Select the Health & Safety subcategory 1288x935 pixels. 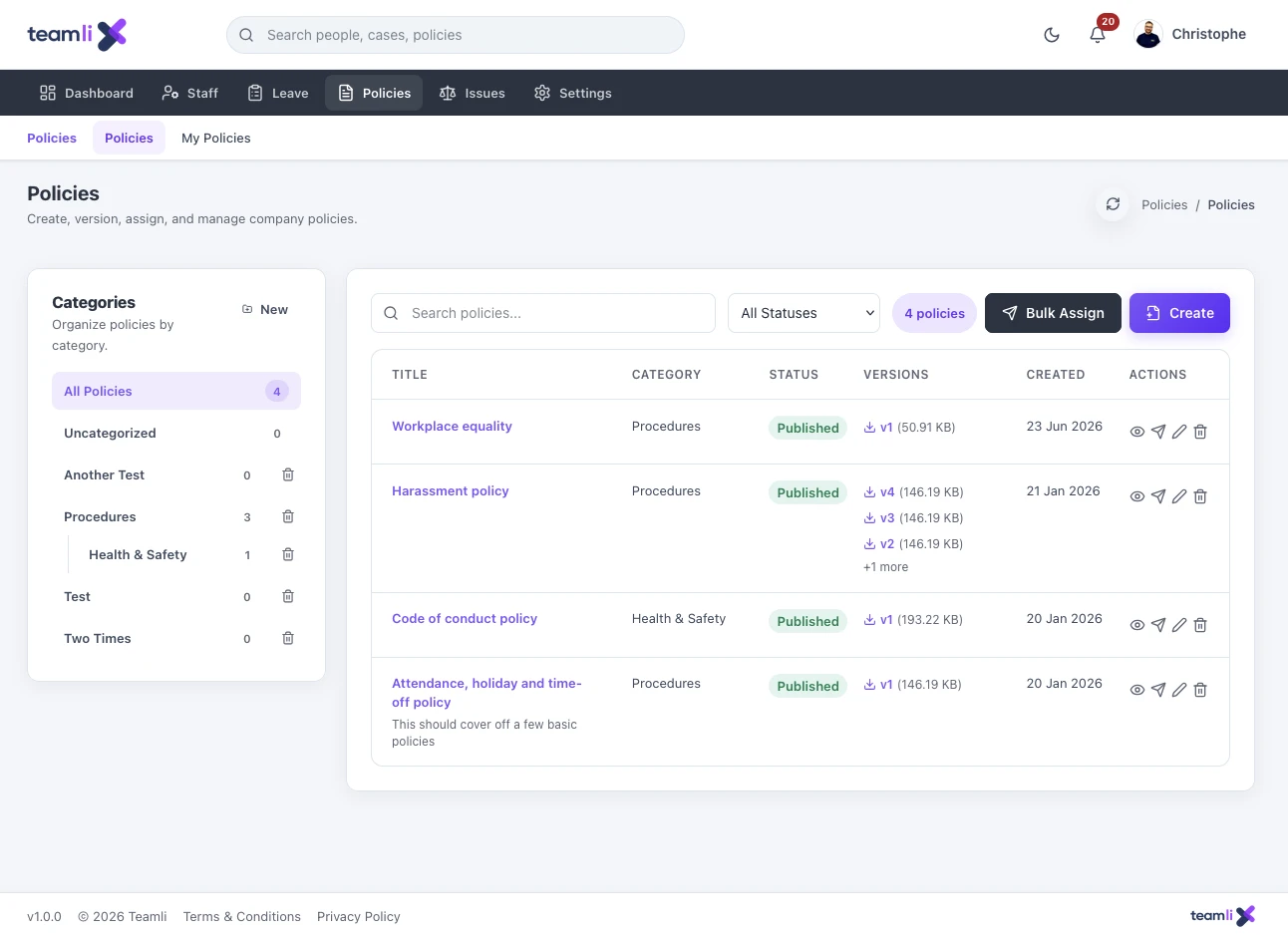[x=138, y=555]
